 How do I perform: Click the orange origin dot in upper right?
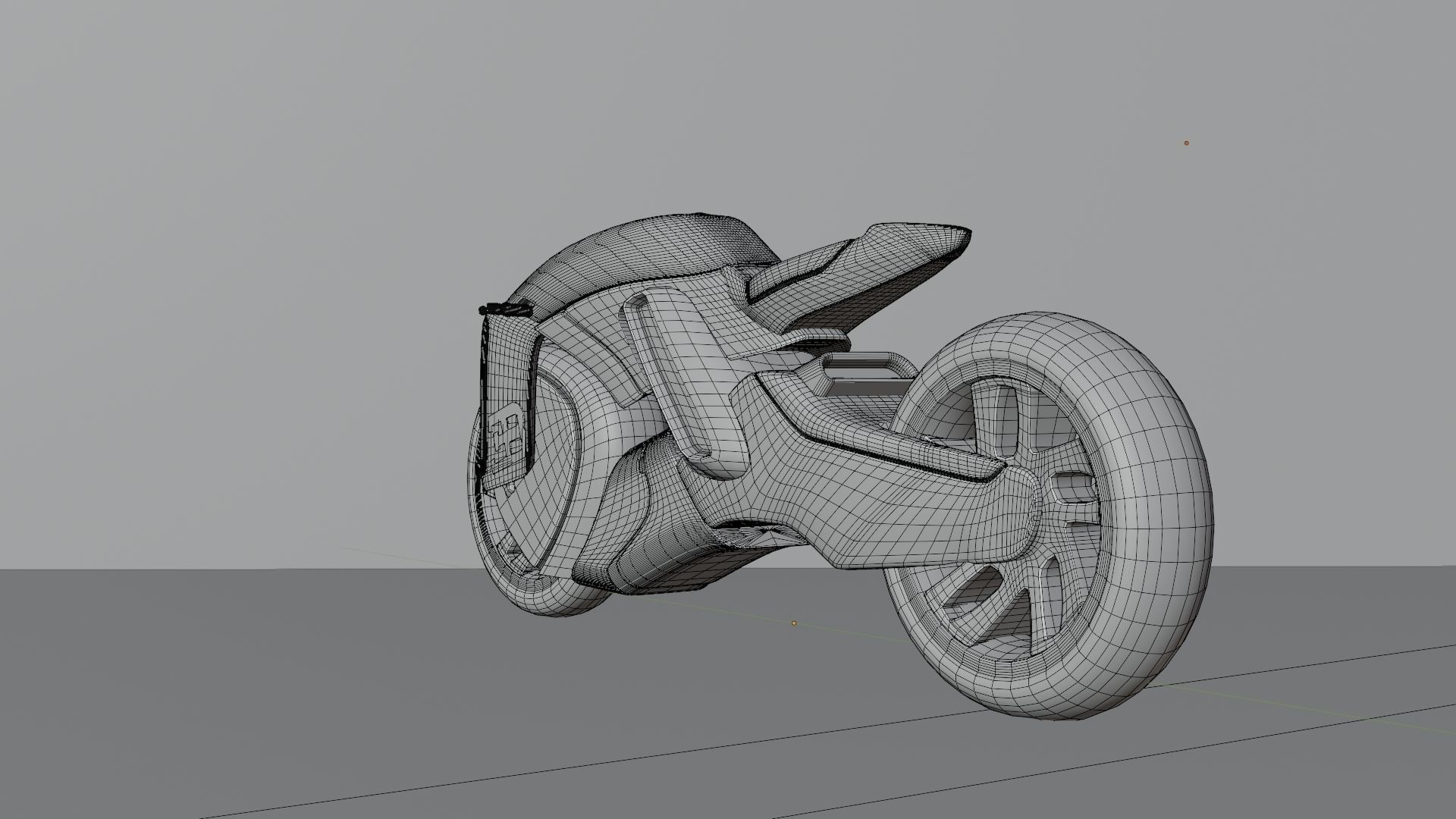pyautogui.click(x=1186, y=143)
